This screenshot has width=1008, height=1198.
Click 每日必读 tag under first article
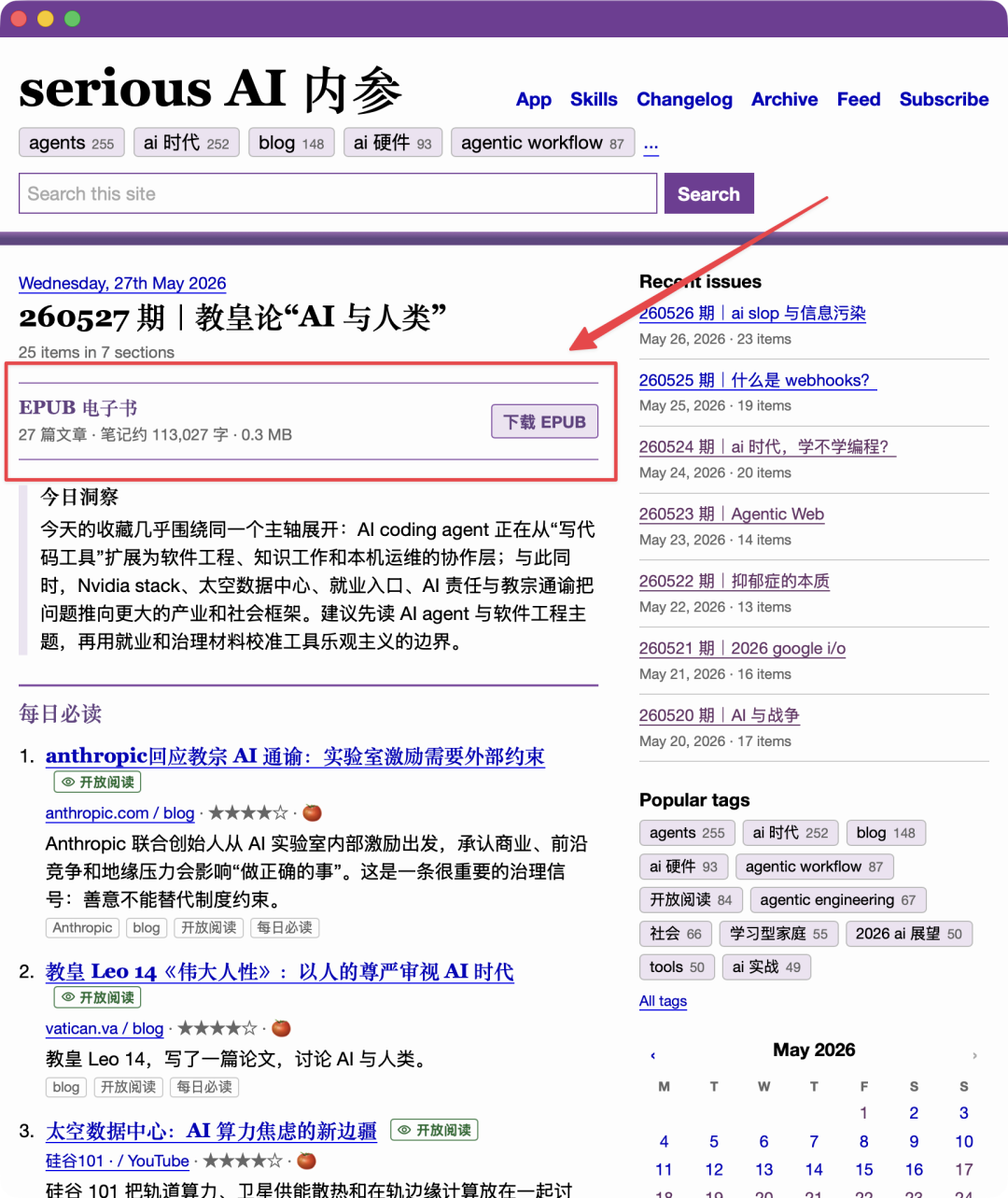click(285, 927)
